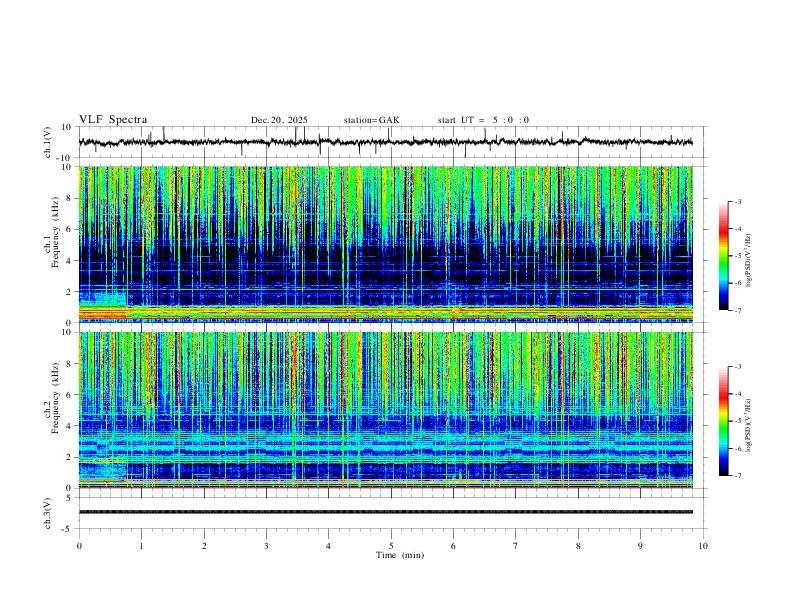Click the 'station=GAK' label

371,120
